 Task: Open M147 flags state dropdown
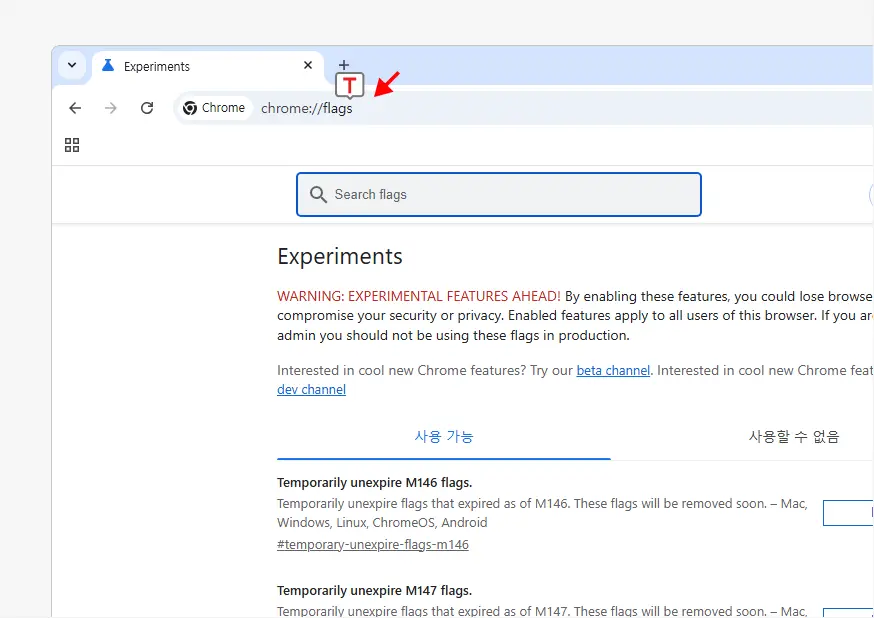pos(848,612)
